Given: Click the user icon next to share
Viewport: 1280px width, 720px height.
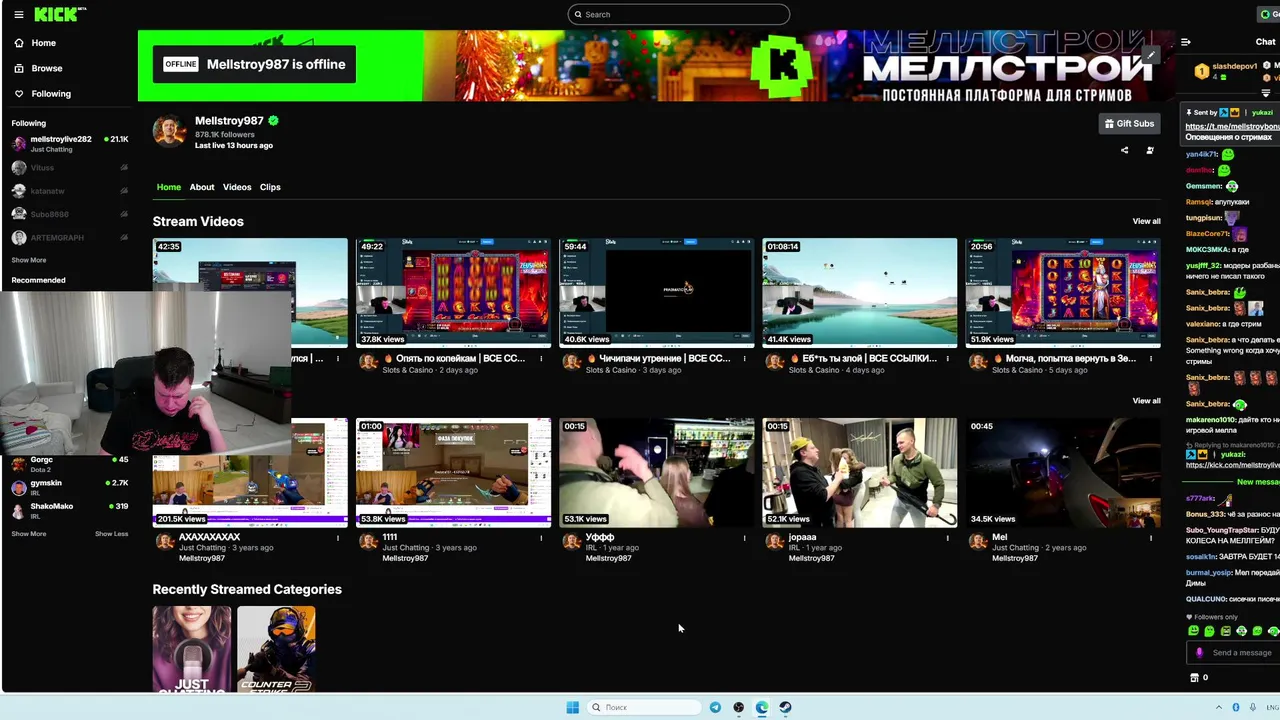Looking at the screenshot, I should pyautogui.click(x=1150, y=150).
